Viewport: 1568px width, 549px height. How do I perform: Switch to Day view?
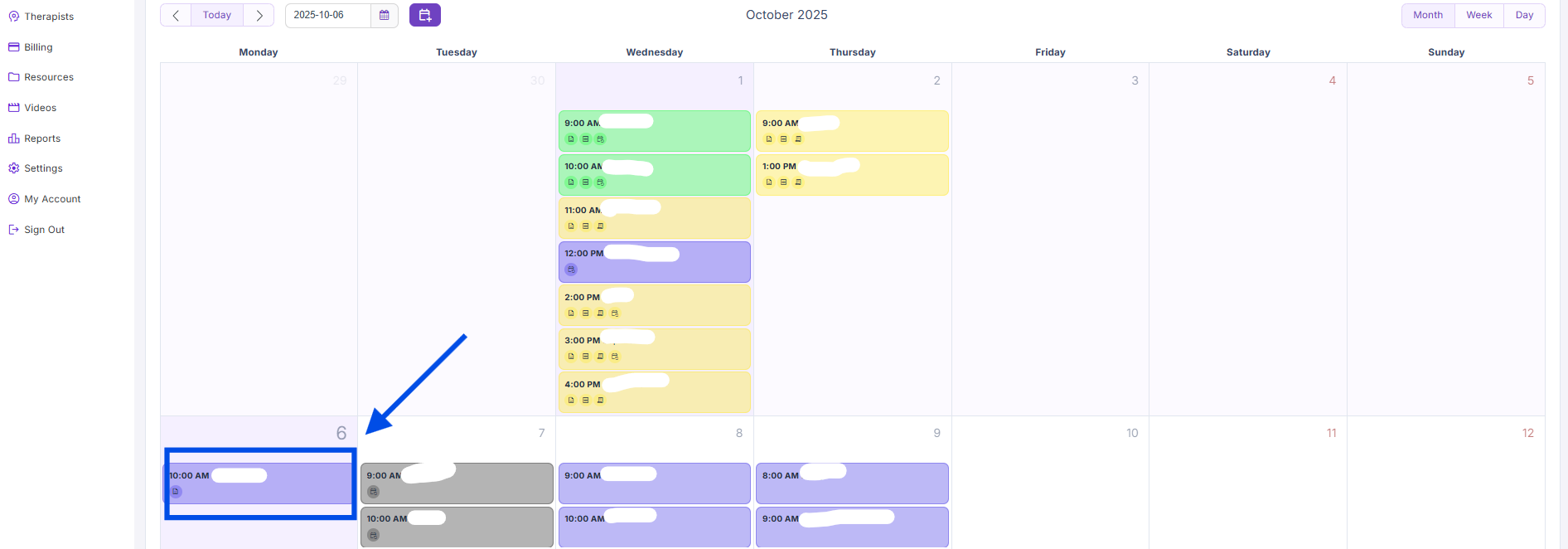1524,15
